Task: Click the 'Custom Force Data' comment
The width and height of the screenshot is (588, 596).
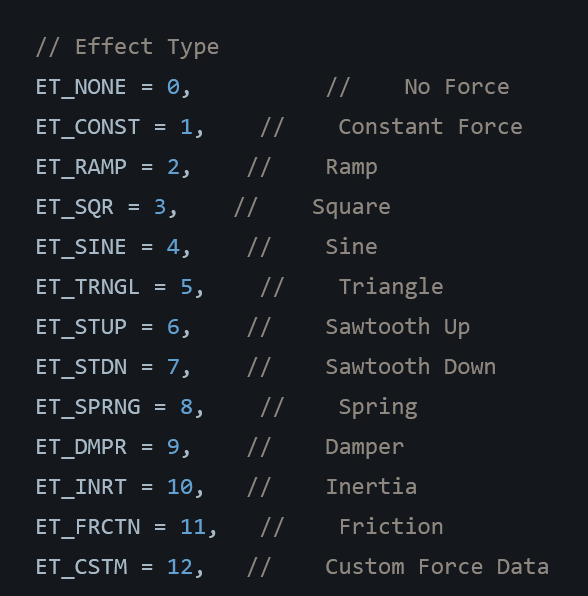Action: [437, 567]
